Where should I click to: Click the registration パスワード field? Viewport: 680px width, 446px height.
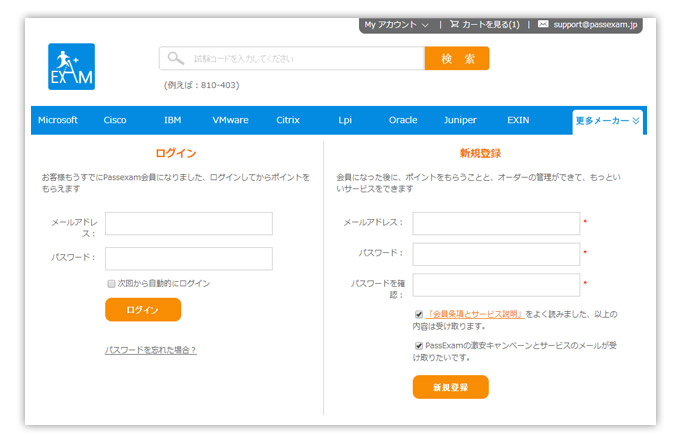click(496, 254)
